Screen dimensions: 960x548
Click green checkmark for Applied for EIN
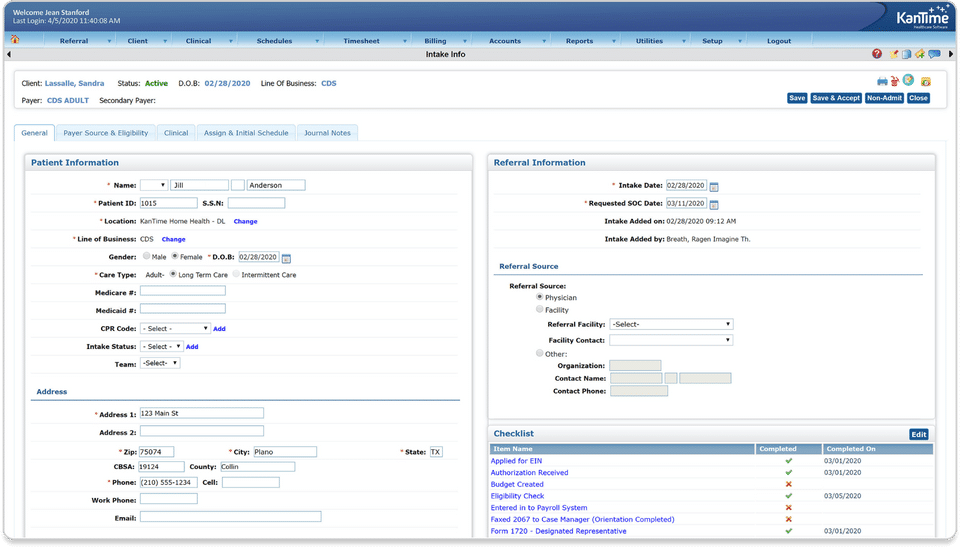(x=789, y=461)
